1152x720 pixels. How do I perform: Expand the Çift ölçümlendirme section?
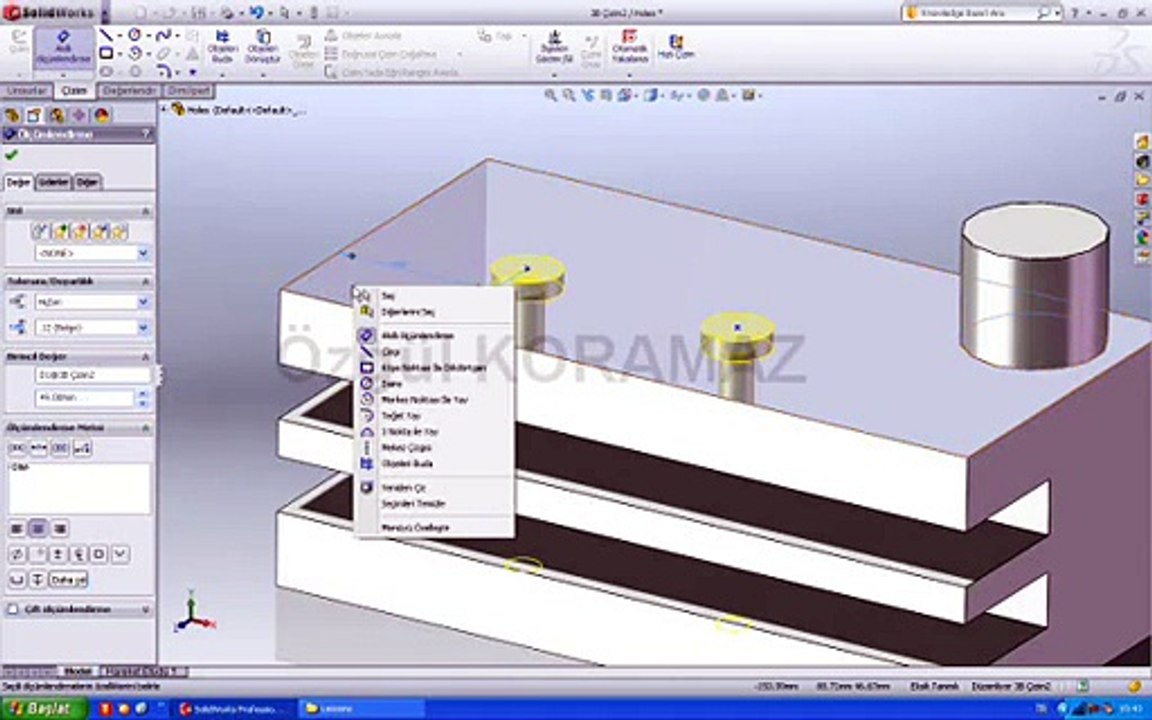click(x=145, y=609)
